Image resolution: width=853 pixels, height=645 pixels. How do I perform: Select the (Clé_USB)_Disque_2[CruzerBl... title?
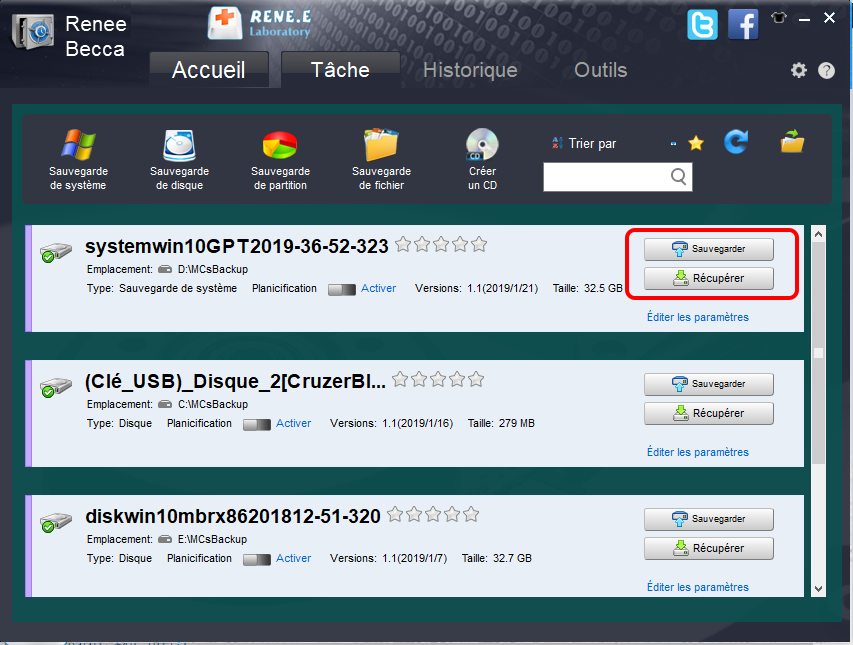click(235, 381)
